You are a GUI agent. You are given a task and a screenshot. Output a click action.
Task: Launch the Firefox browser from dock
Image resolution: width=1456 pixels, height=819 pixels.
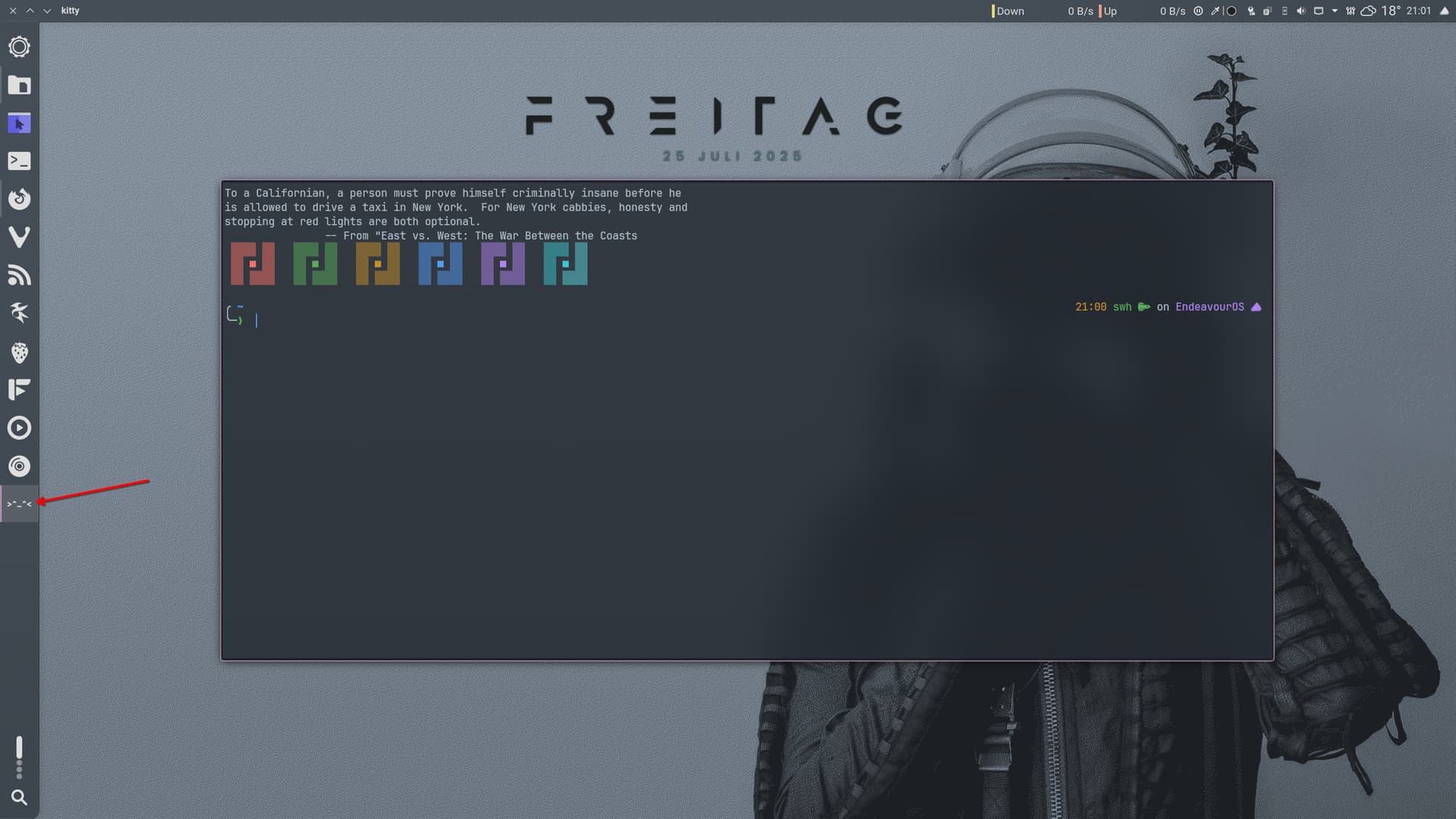(x=19, y=199)
